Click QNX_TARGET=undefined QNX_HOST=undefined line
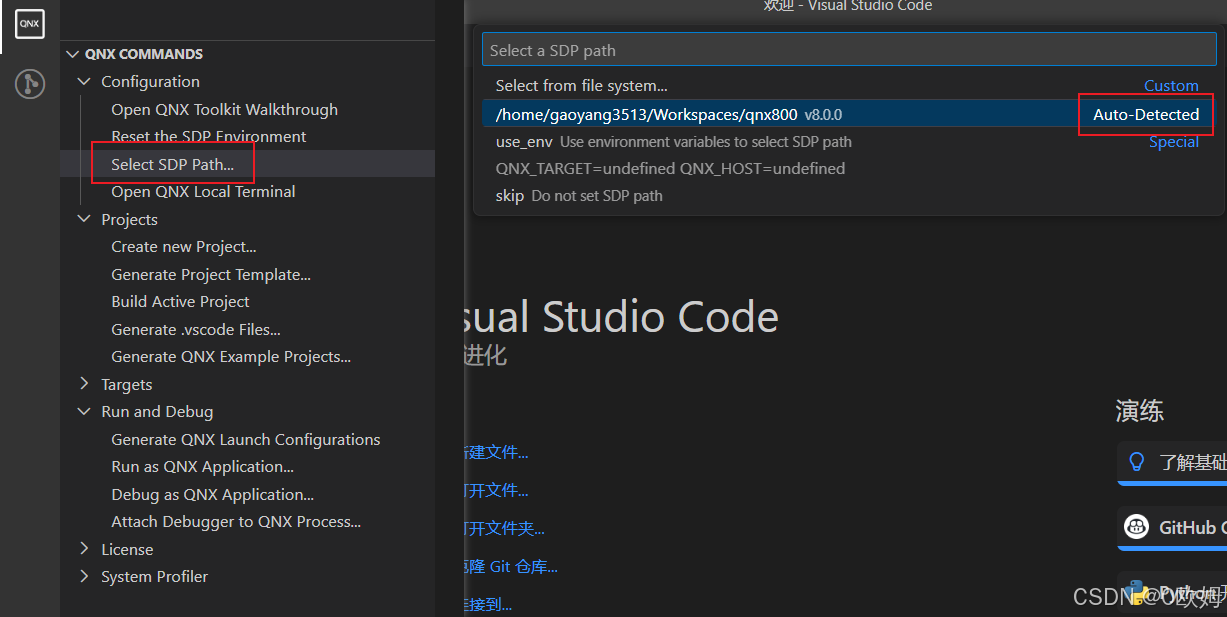 click(670, 168)
